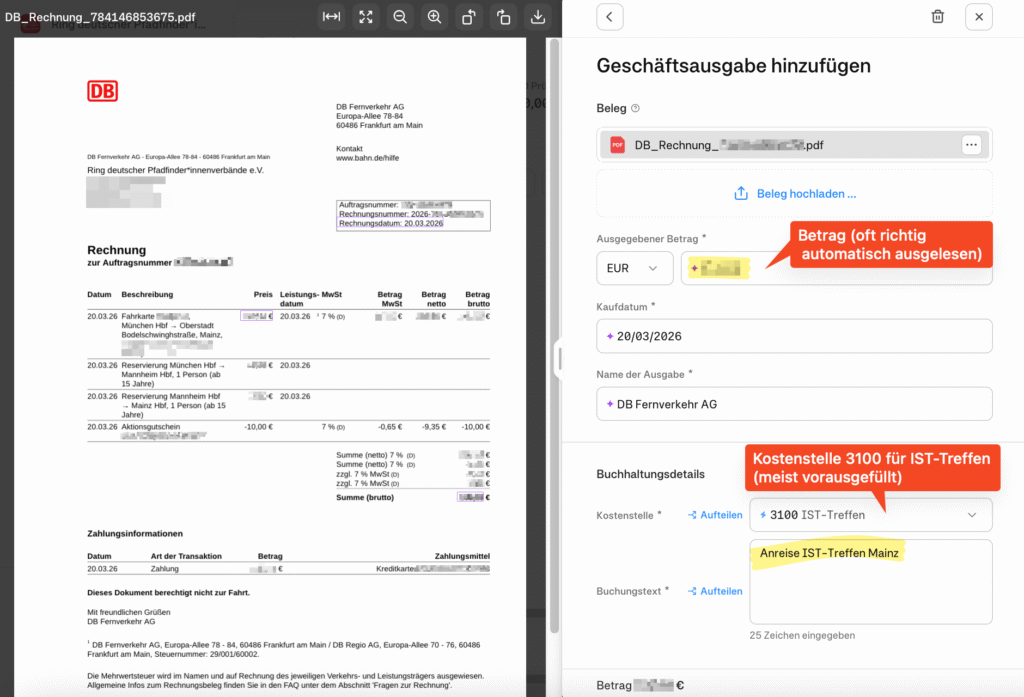Click the Kaufdatum date field
Screen dimensions: 1024x697
click(x=794, y=336)
